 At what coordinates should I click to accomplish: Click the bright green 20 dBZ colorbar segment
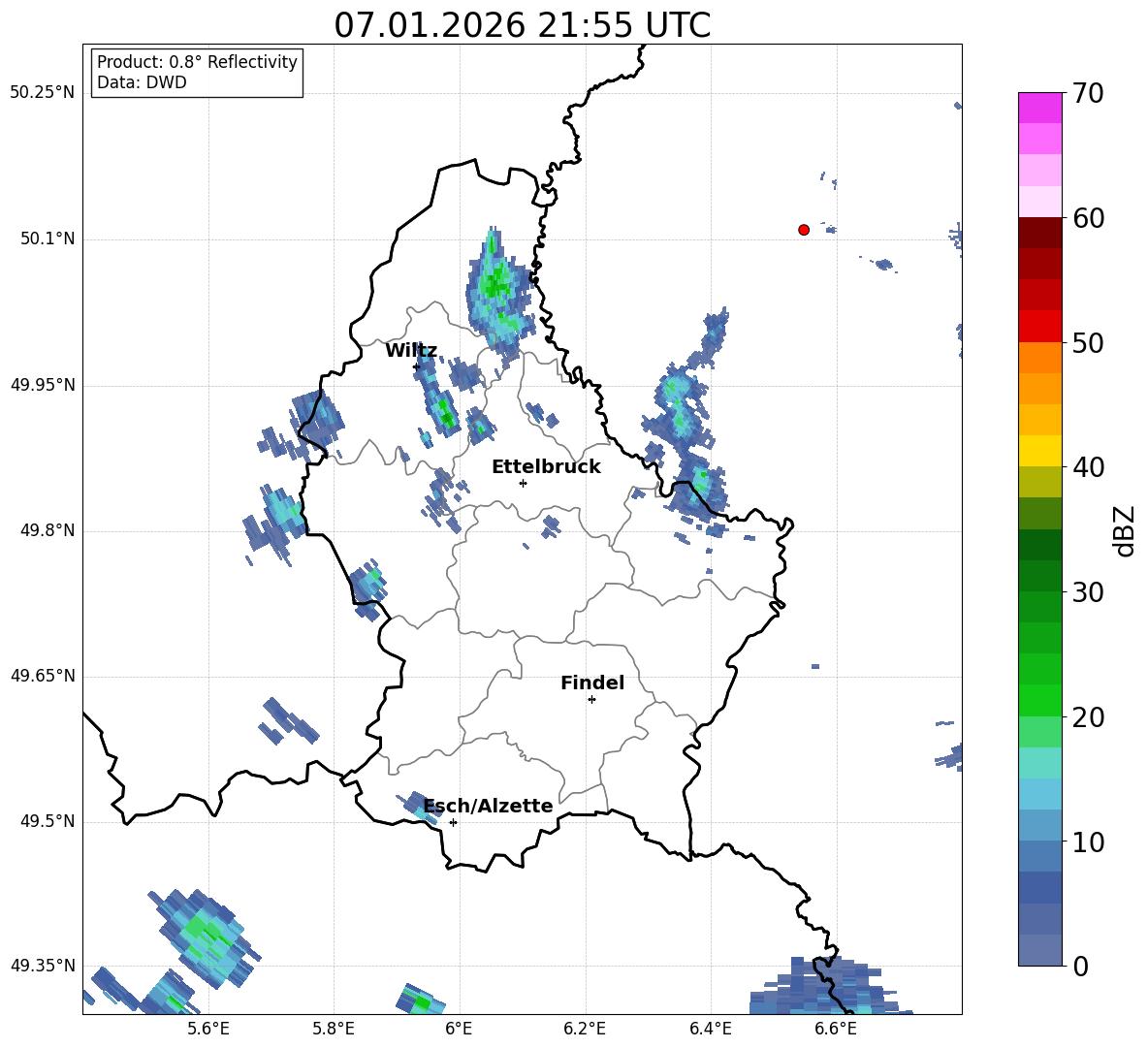(1039, 700)
